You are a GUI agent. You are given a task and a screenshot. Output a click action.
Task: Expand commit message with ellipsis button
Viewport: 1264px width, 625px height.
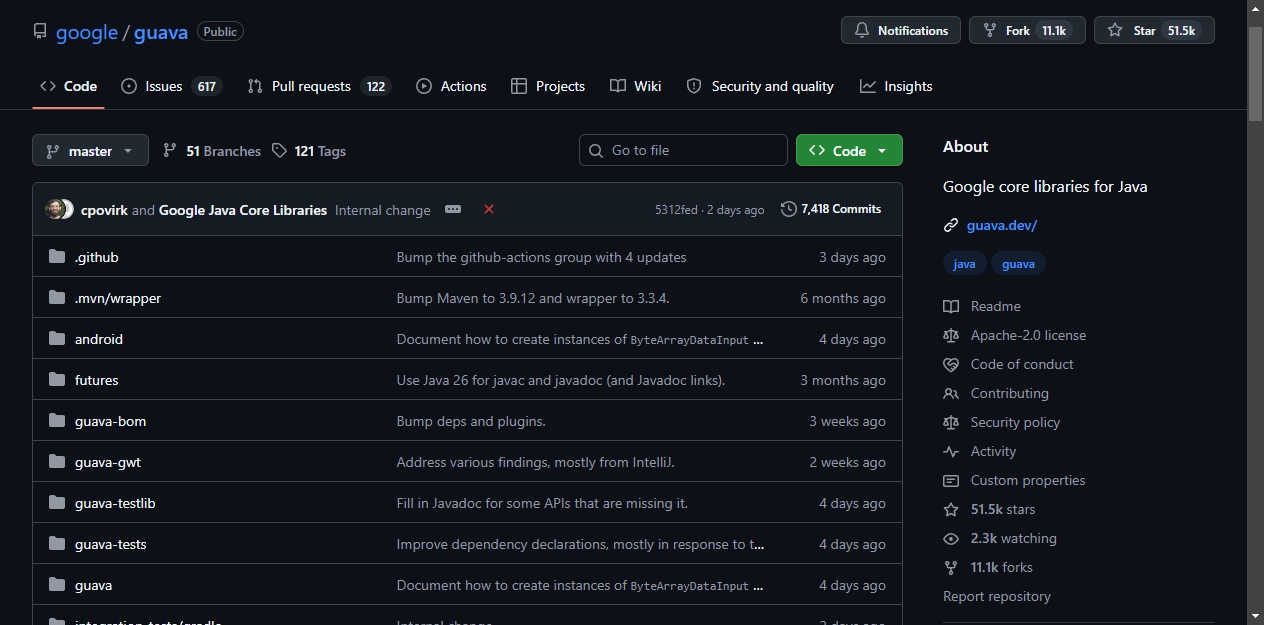coord(453,209)
